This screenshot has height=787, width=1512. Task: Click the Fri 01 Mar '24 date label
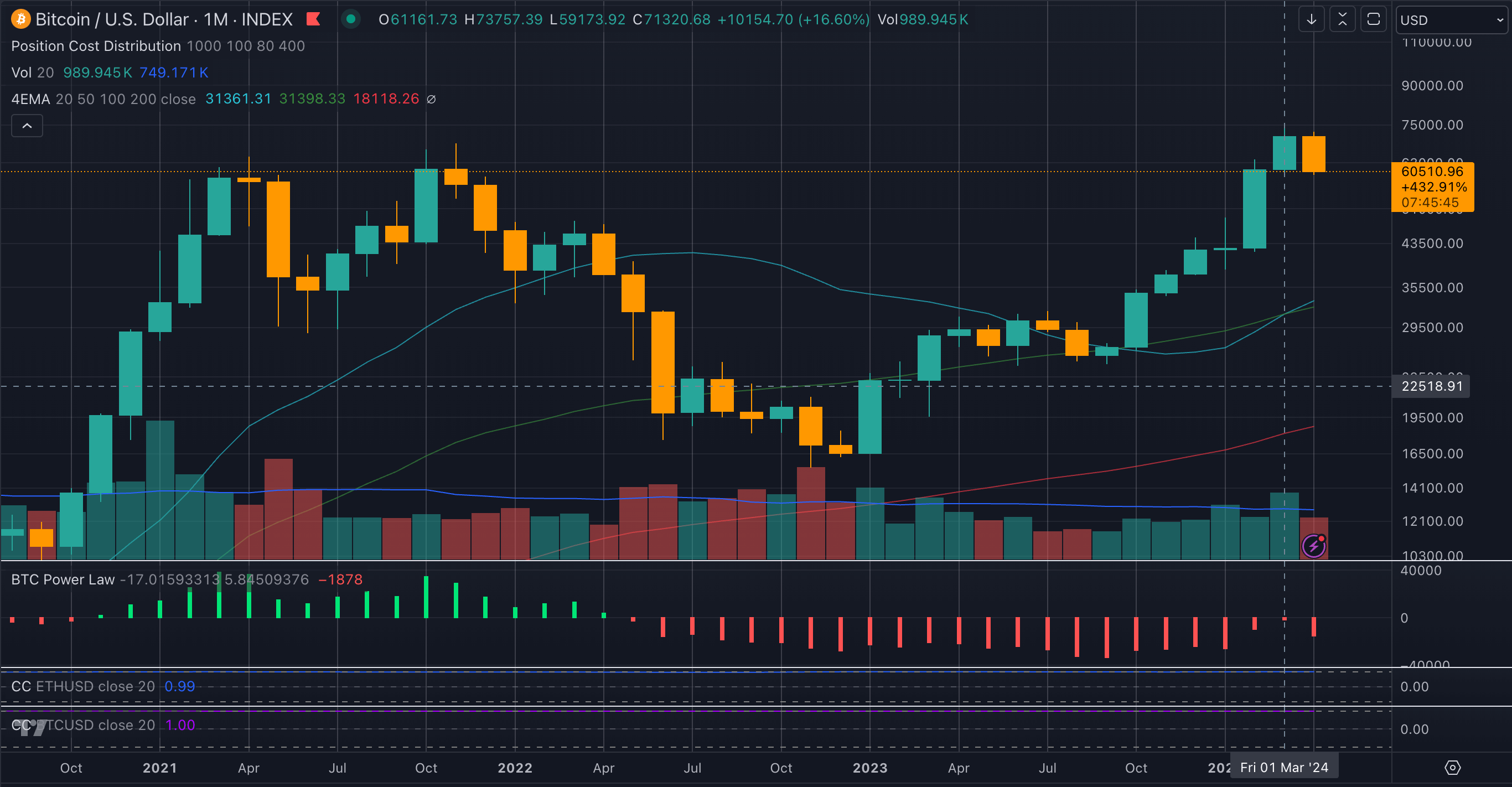[x=1283, y=768]
